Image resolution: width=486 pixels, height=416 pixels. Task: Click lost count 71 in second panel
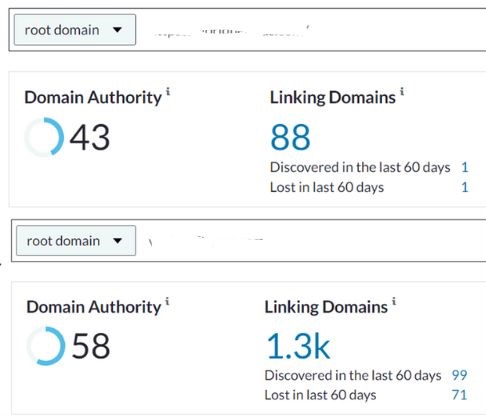tap(459, 395)
